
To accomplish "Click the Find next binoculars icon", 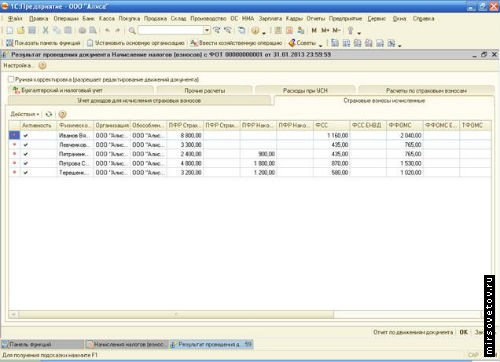I will point(217,30).
